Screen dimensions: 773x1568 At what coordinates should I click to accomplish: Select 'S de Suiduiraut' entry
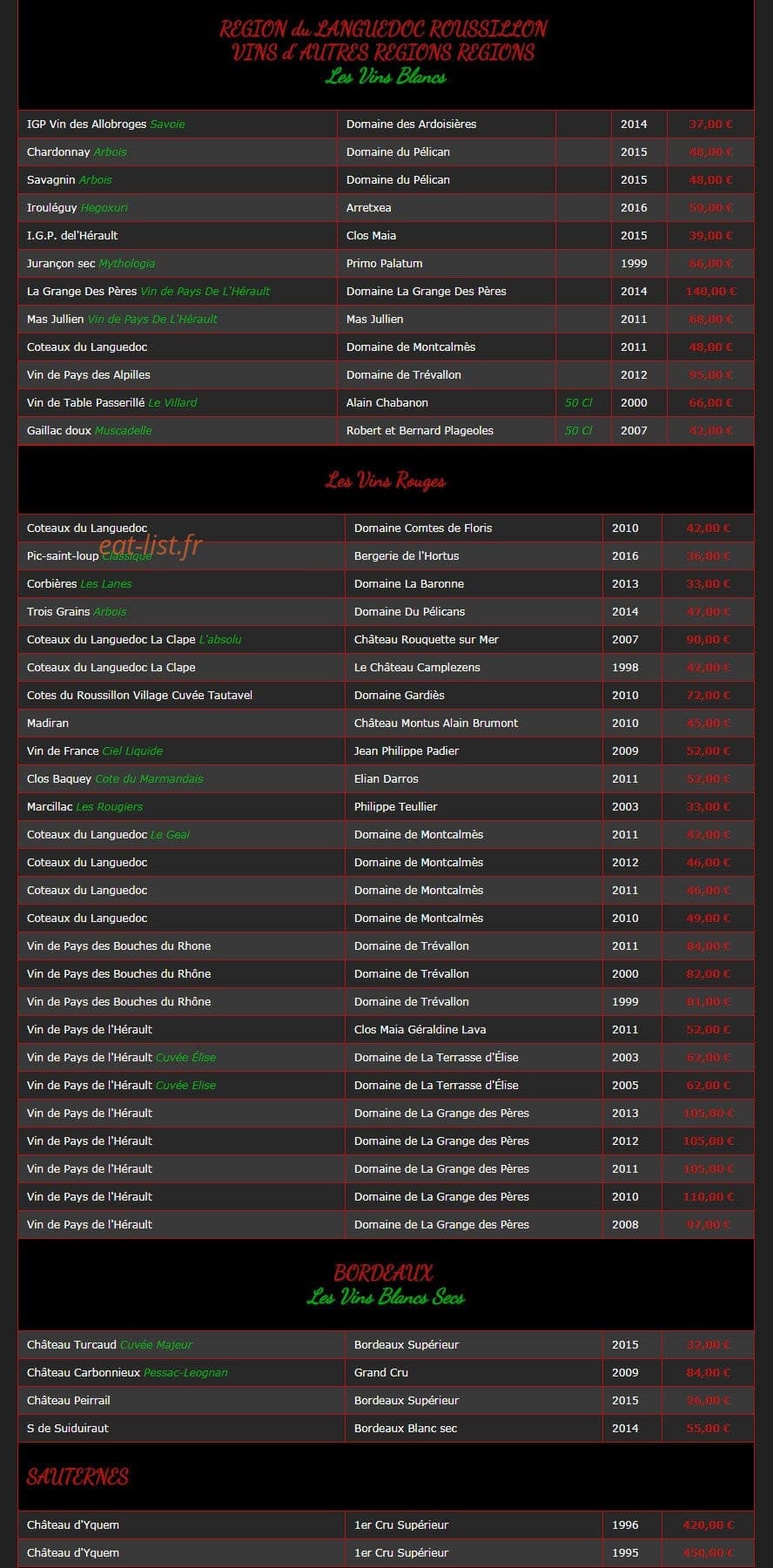[x=68, y=1428]
